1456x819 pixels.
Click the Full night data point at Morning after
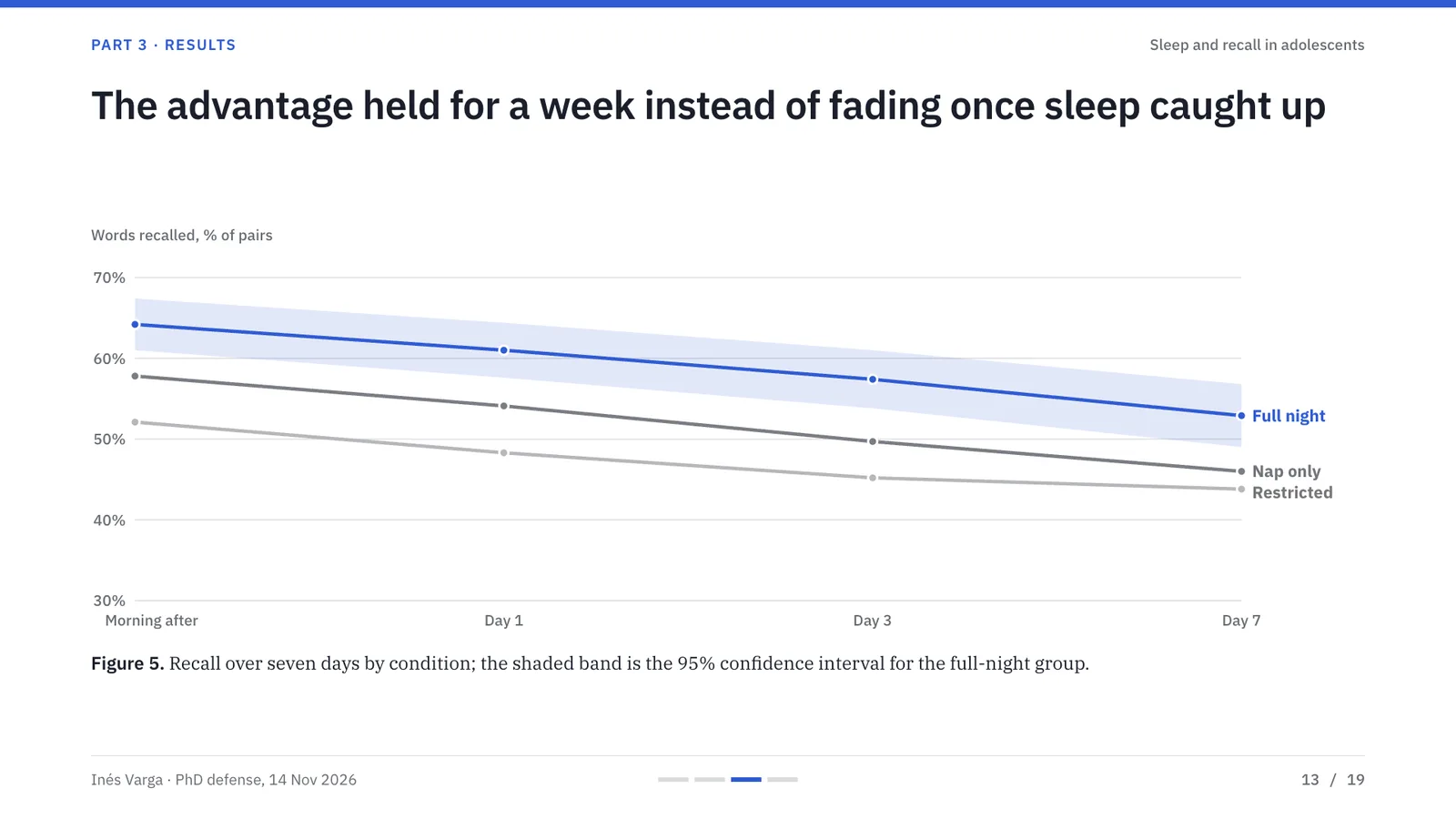(136, 325)
